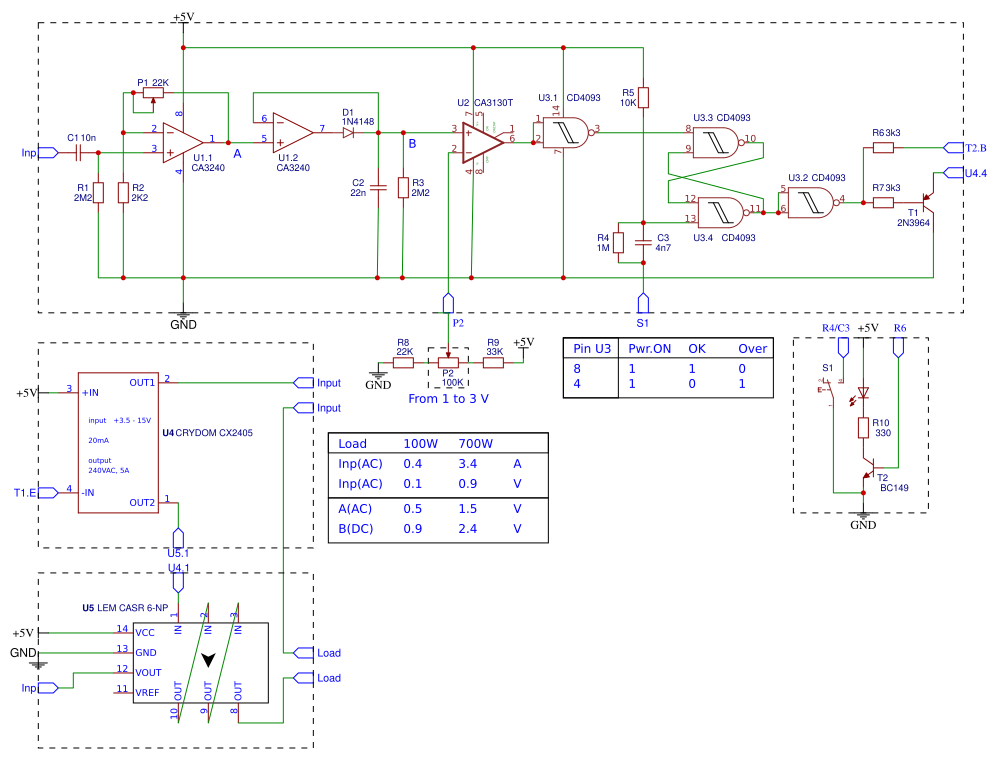This screenshot has width=999, height=758.
Task: Select the P1 22K trimmer potentiometer
Action: pyautogui.click(x=152, y=92)
